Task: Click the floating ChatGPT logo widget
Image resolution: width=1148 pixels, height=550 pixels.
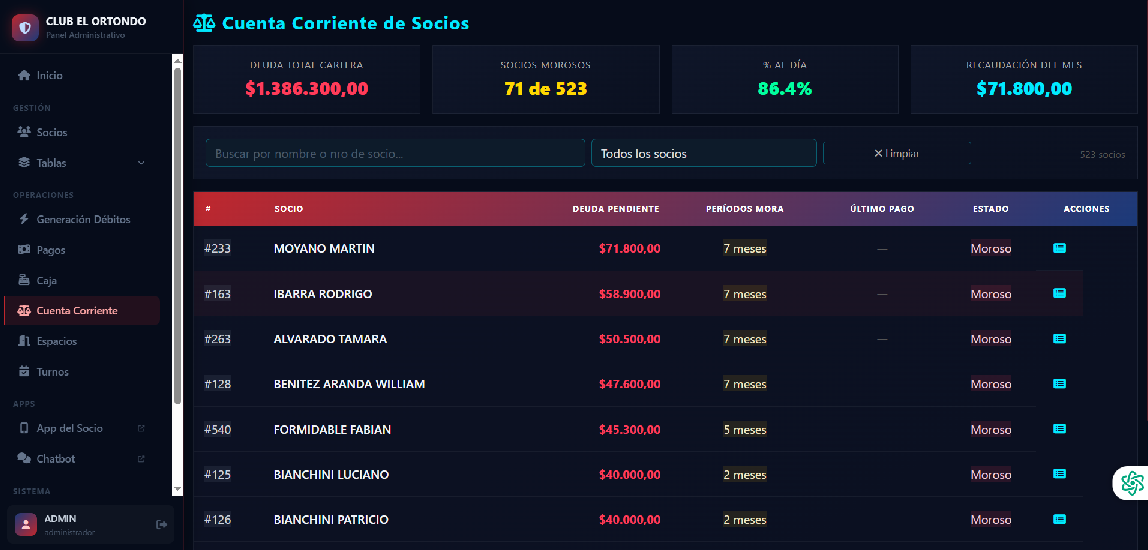Action: (1132, 482)
